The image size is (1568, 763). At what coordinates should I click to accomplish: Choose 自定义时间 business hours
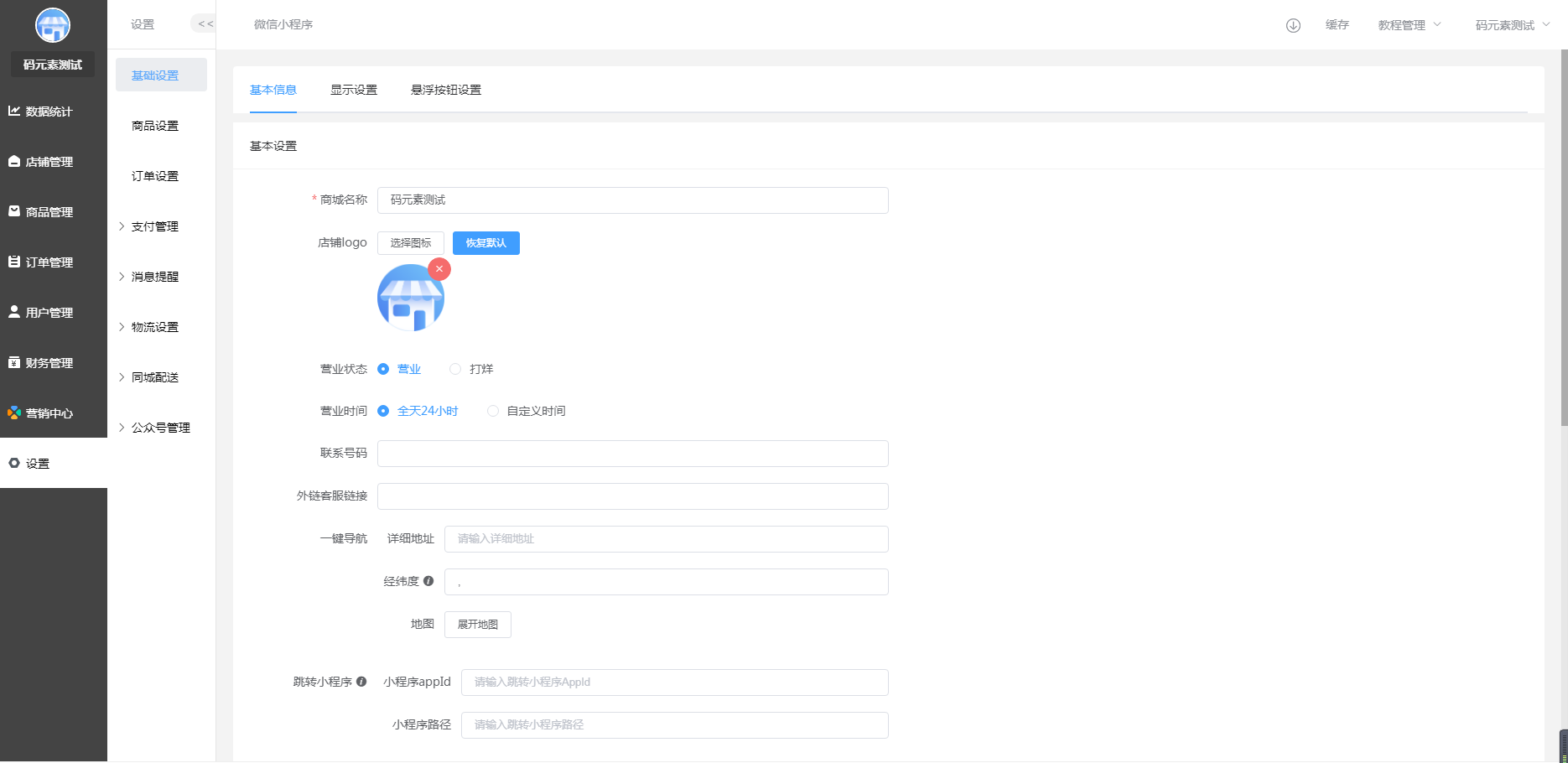coord(527,411)
